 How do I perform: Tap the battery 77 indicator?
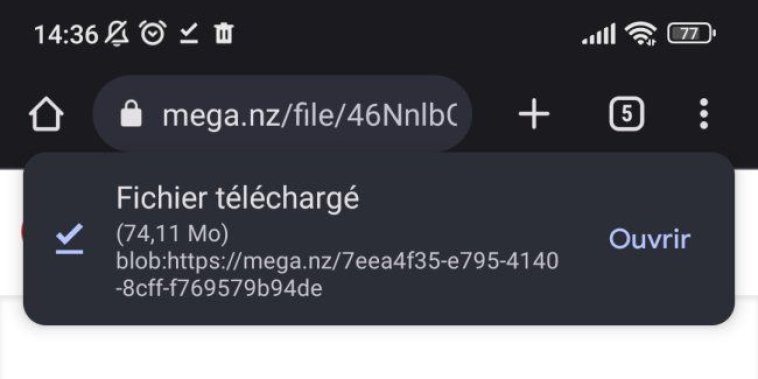691,34
